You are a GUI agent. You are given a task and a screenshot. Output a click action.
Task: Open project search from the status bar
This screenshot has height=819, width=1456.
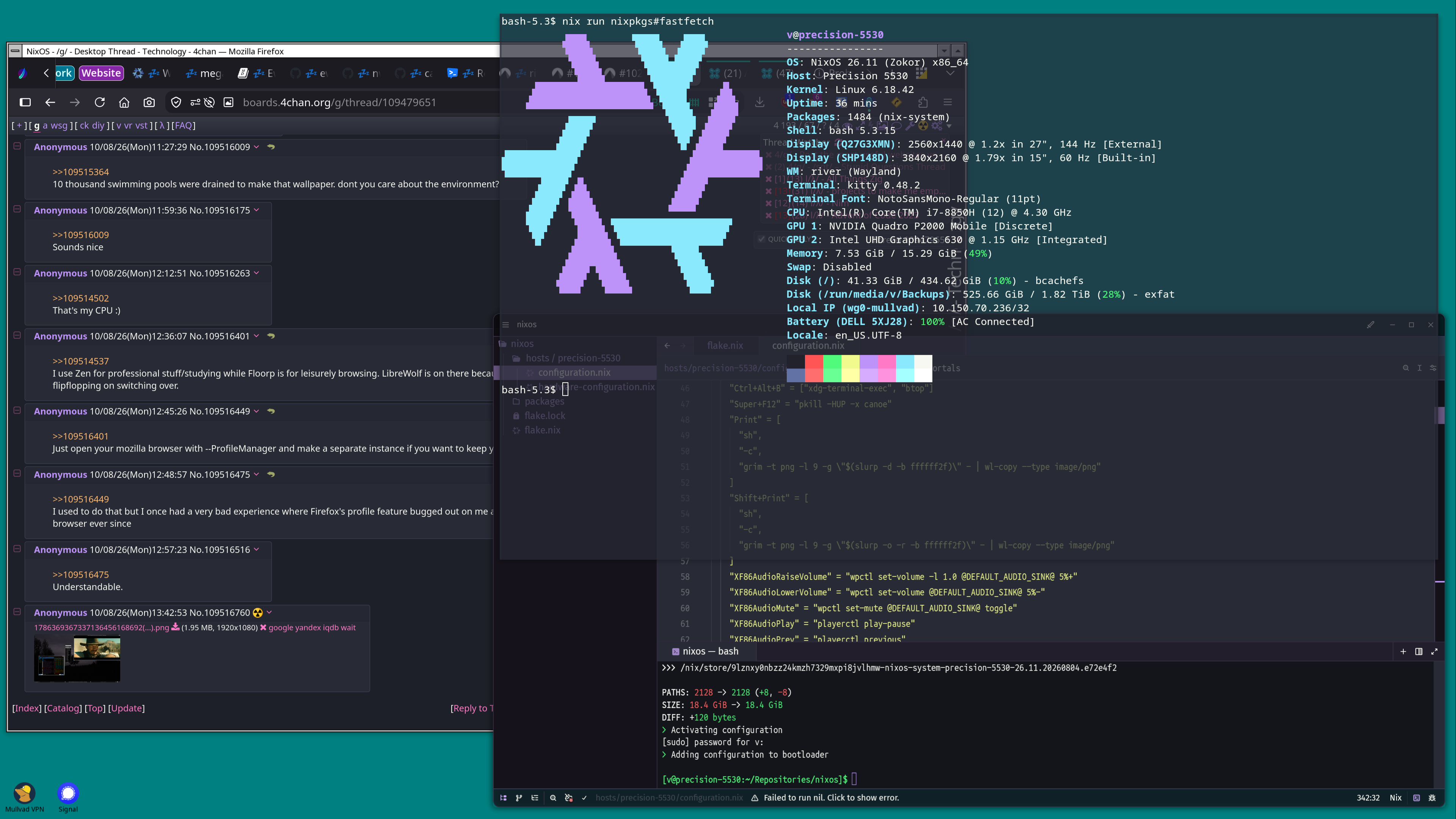(x=553, y=797)
